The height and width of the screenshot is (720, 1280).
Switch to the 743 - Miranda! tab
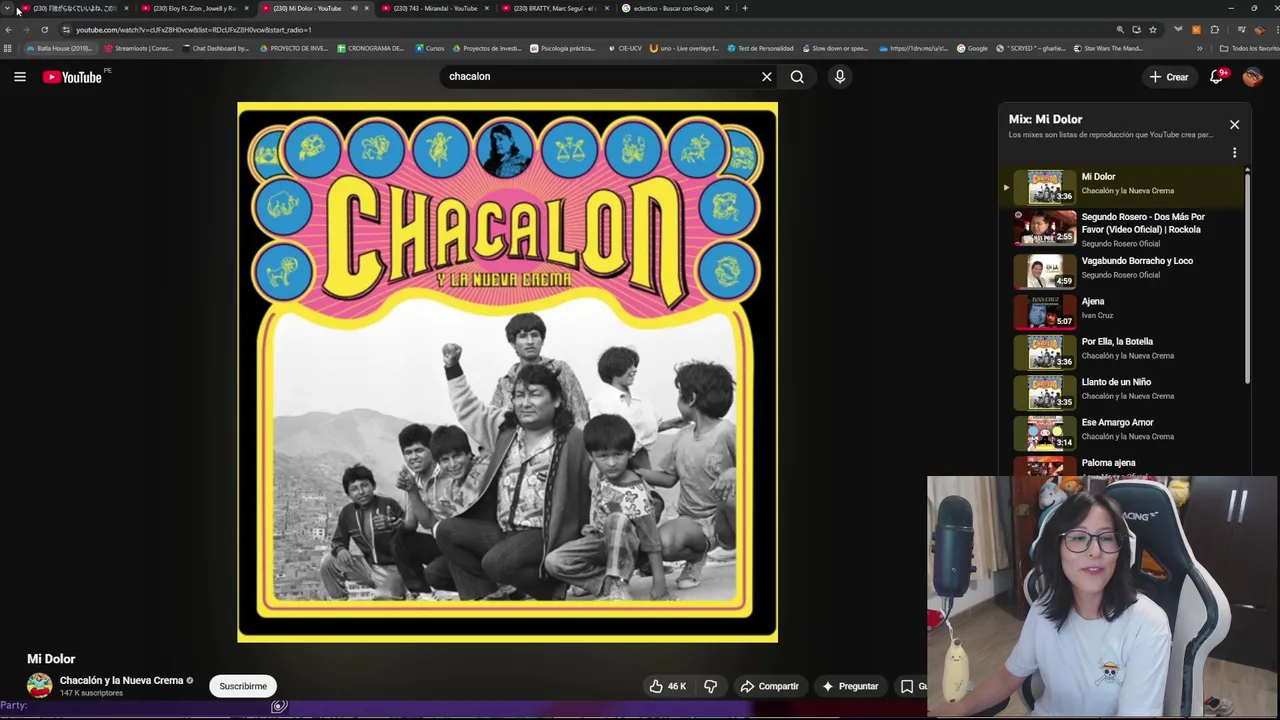[x=434, y=8]
